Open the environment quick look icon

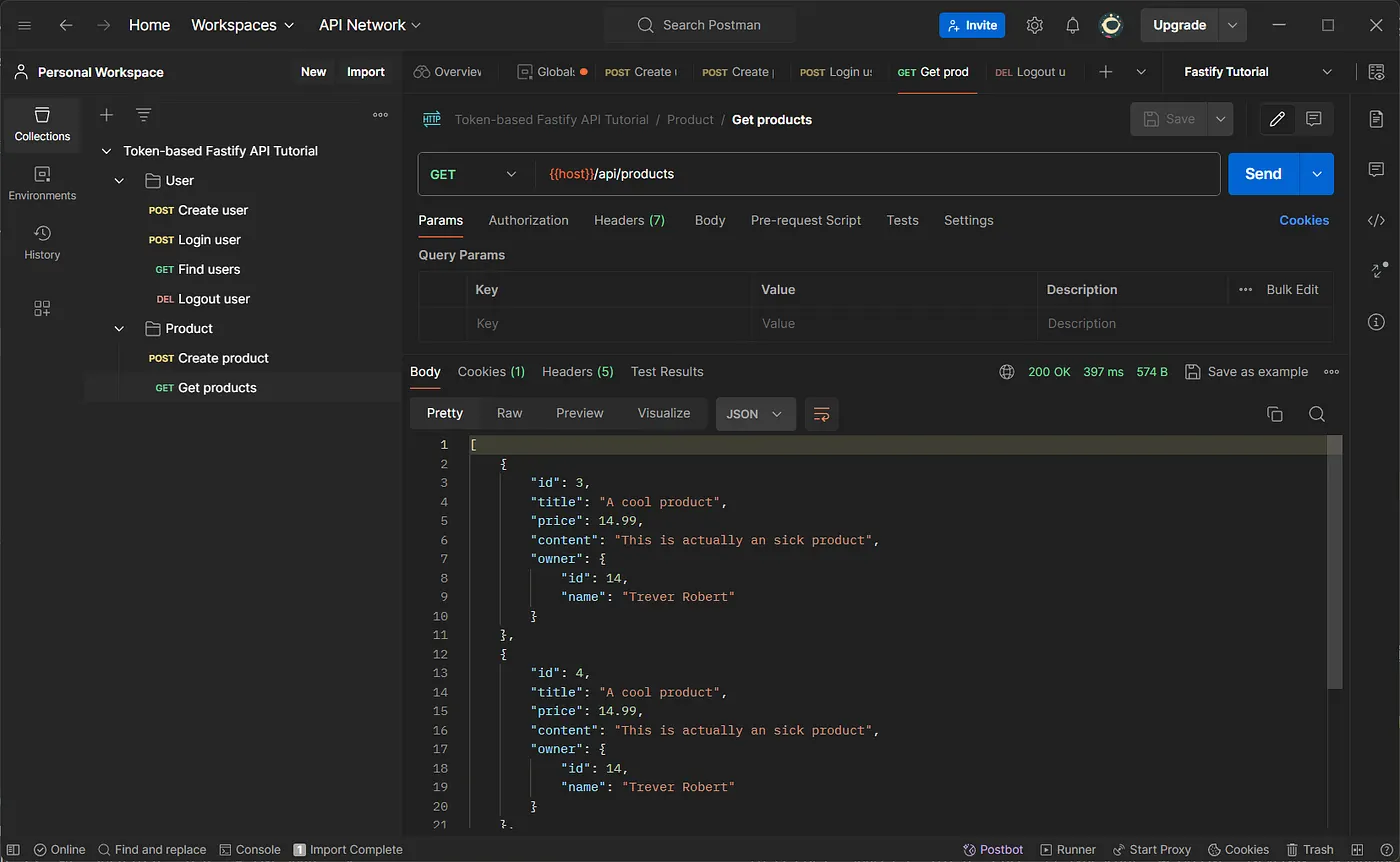[x=1376, y=72]
